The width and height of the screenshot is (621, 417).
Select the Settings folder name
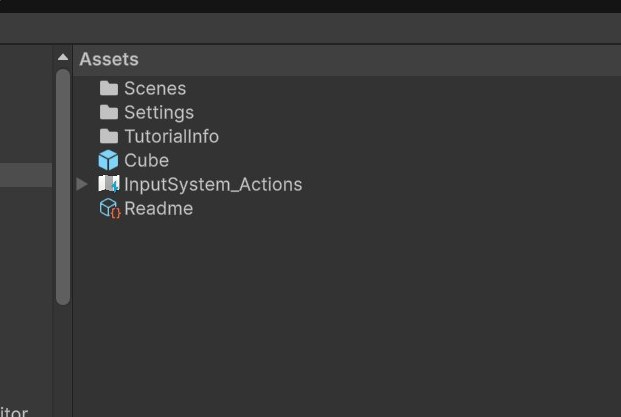point(159,112)
